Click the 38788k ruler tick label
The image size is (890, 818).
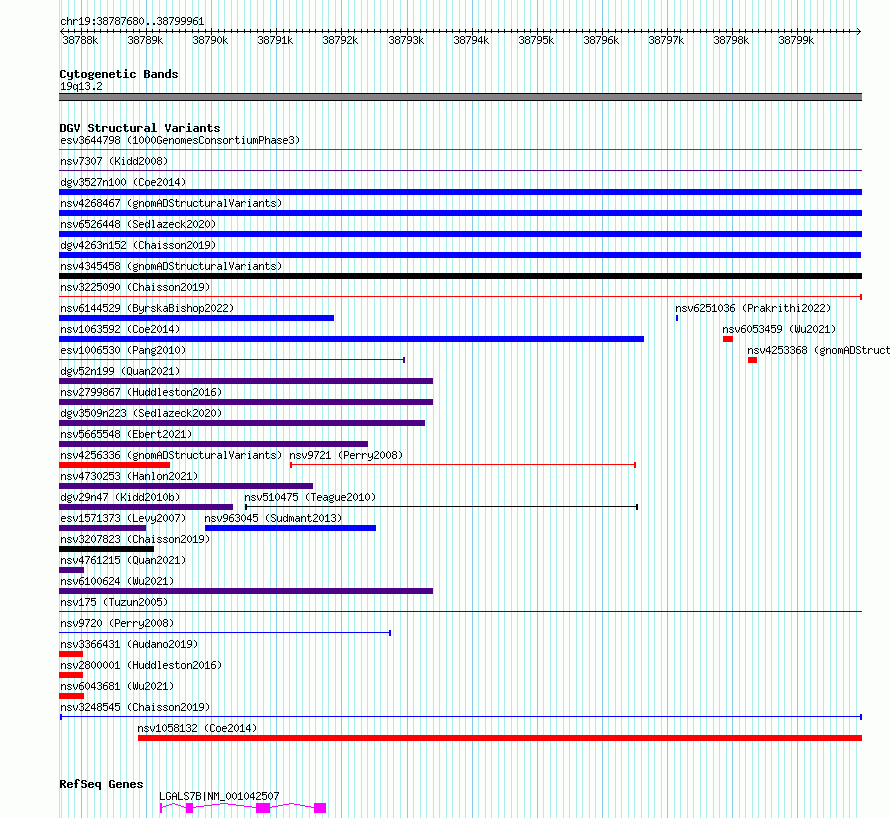80,40
